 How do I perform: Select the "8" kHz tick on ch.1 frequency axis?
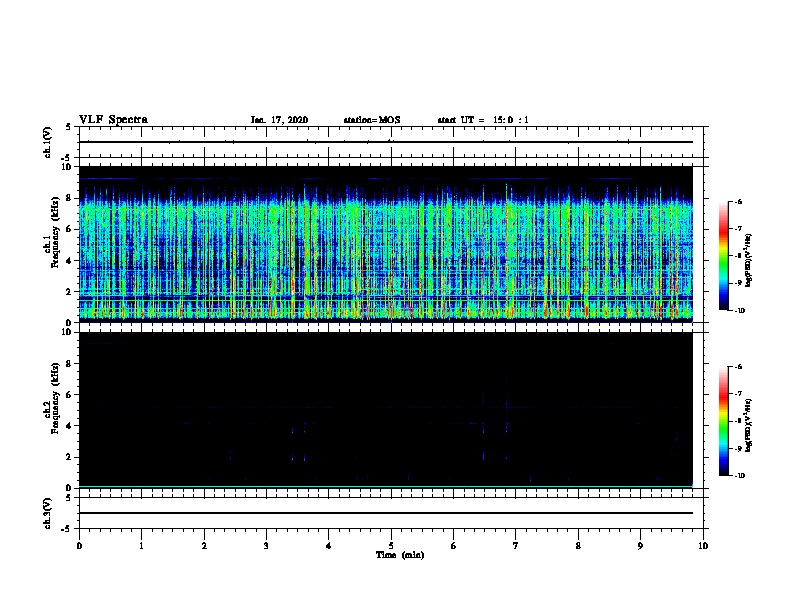click(x=69, y=198)
